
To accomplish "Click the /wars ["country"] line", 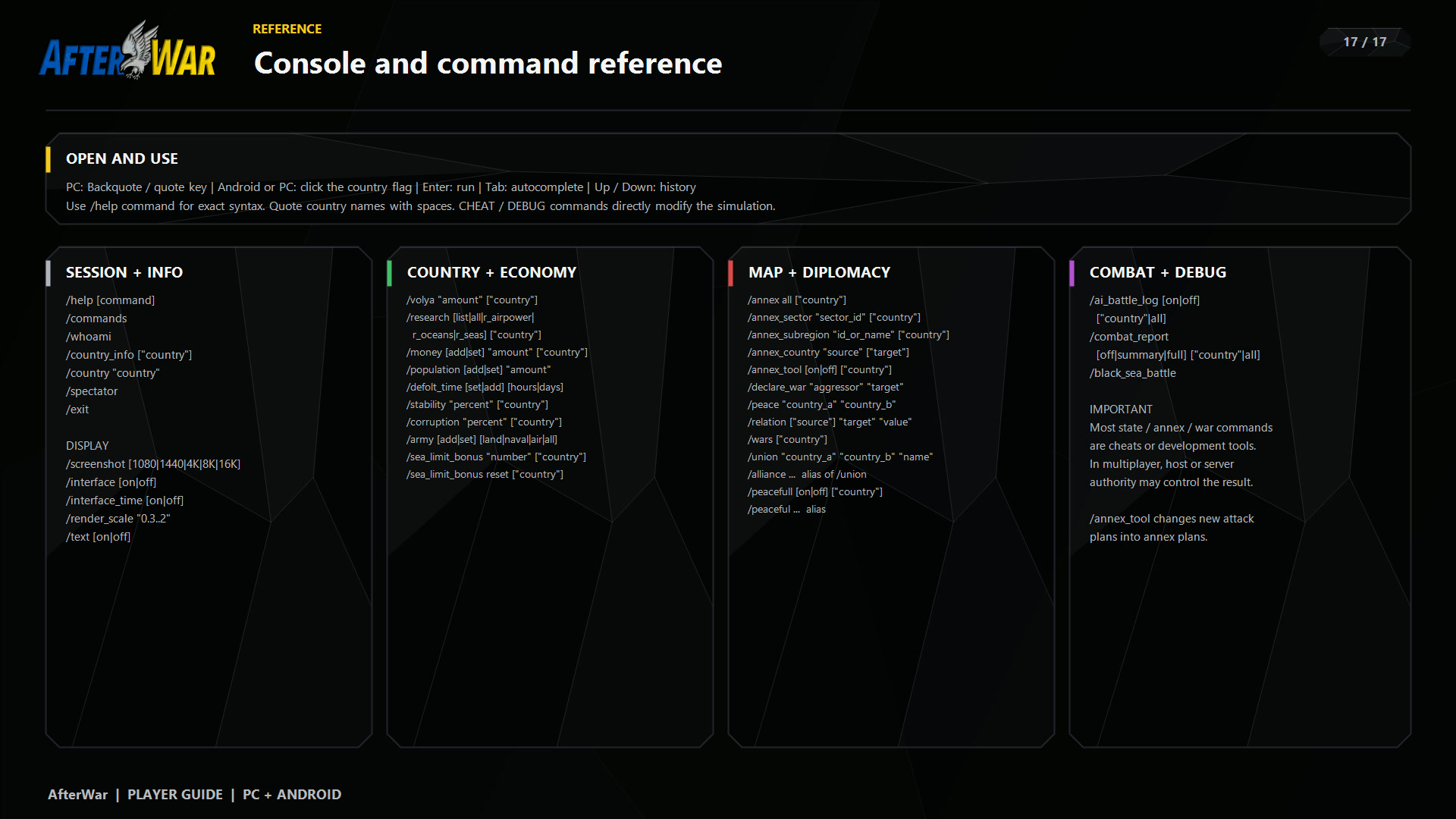I will (787, 440).
